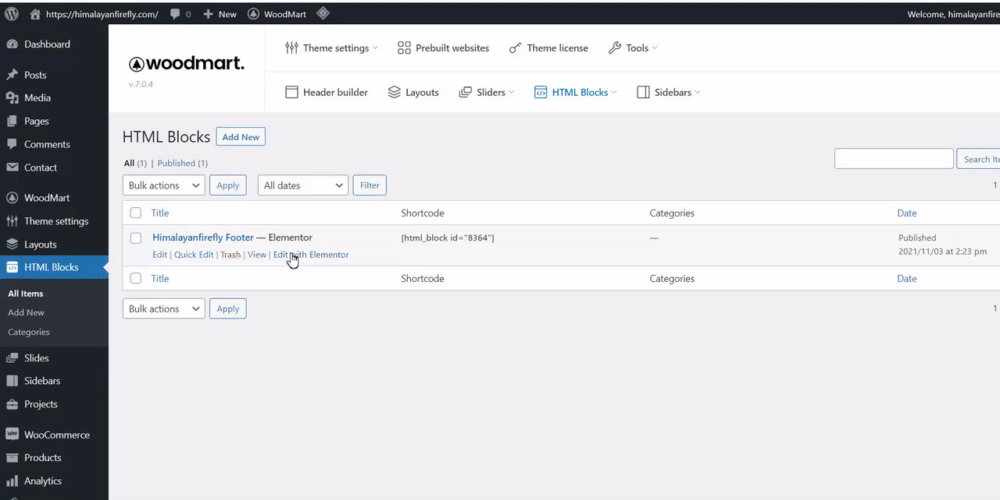Click the diamond icon in admin bar

tap(323, 13)
